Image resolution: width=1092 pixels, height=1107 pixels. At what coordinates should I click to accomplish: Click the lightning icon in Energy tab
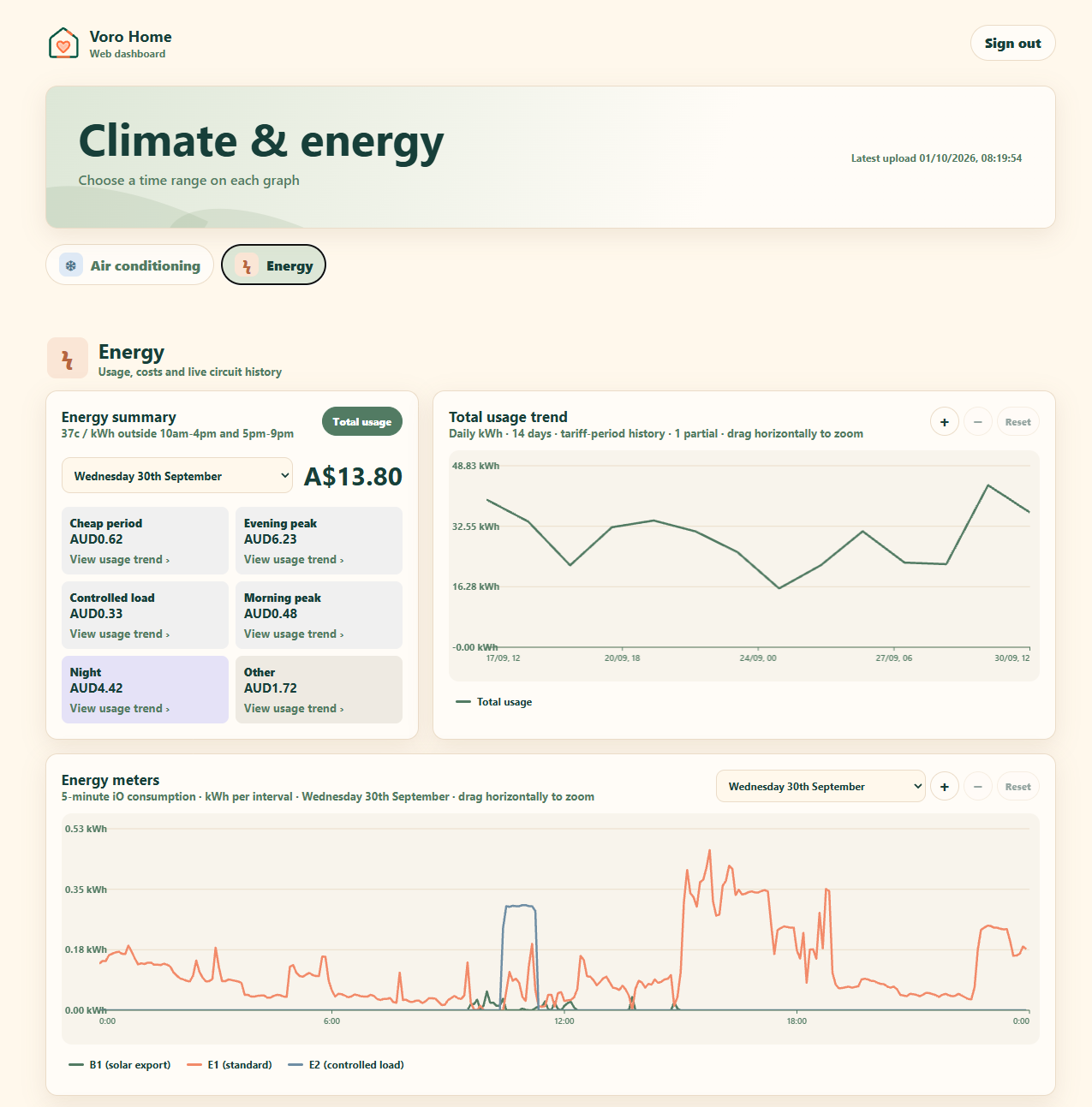[247, 265]
